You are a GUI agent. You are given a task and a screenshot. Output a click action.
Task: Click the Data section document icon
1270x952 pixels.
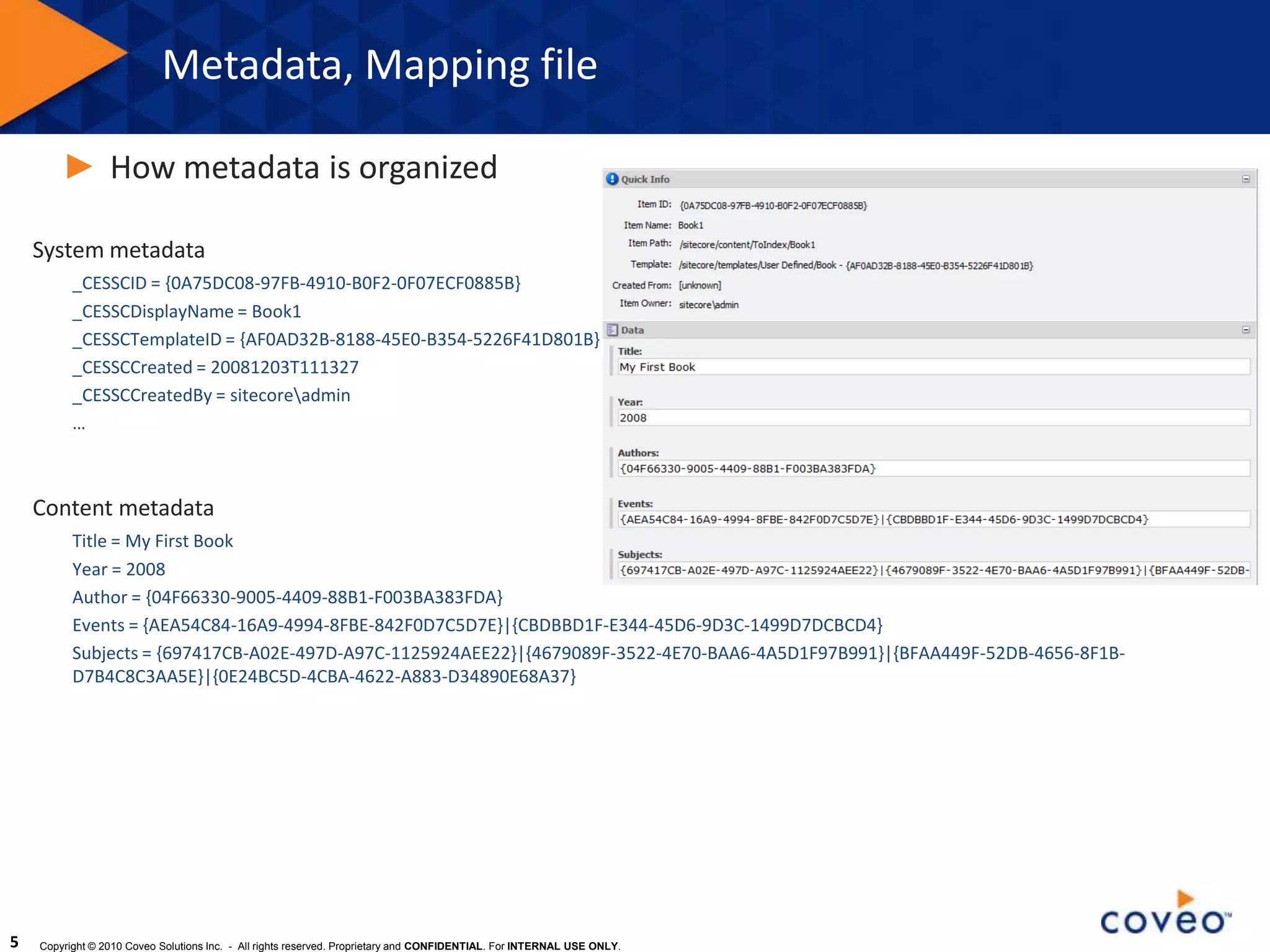[613, 330]
